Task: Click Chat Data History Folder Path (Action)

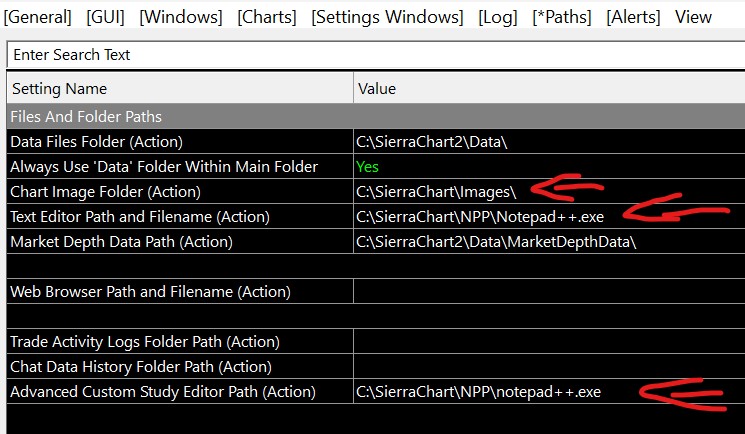Action: (x=140, y=367)
